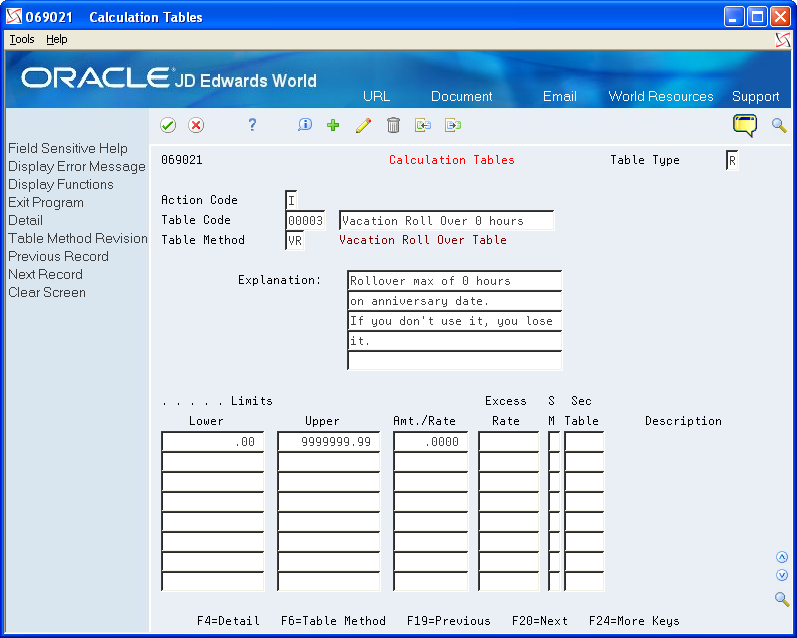Select Table Method Revision
The image size is (797, 638).
pos(78,238)
